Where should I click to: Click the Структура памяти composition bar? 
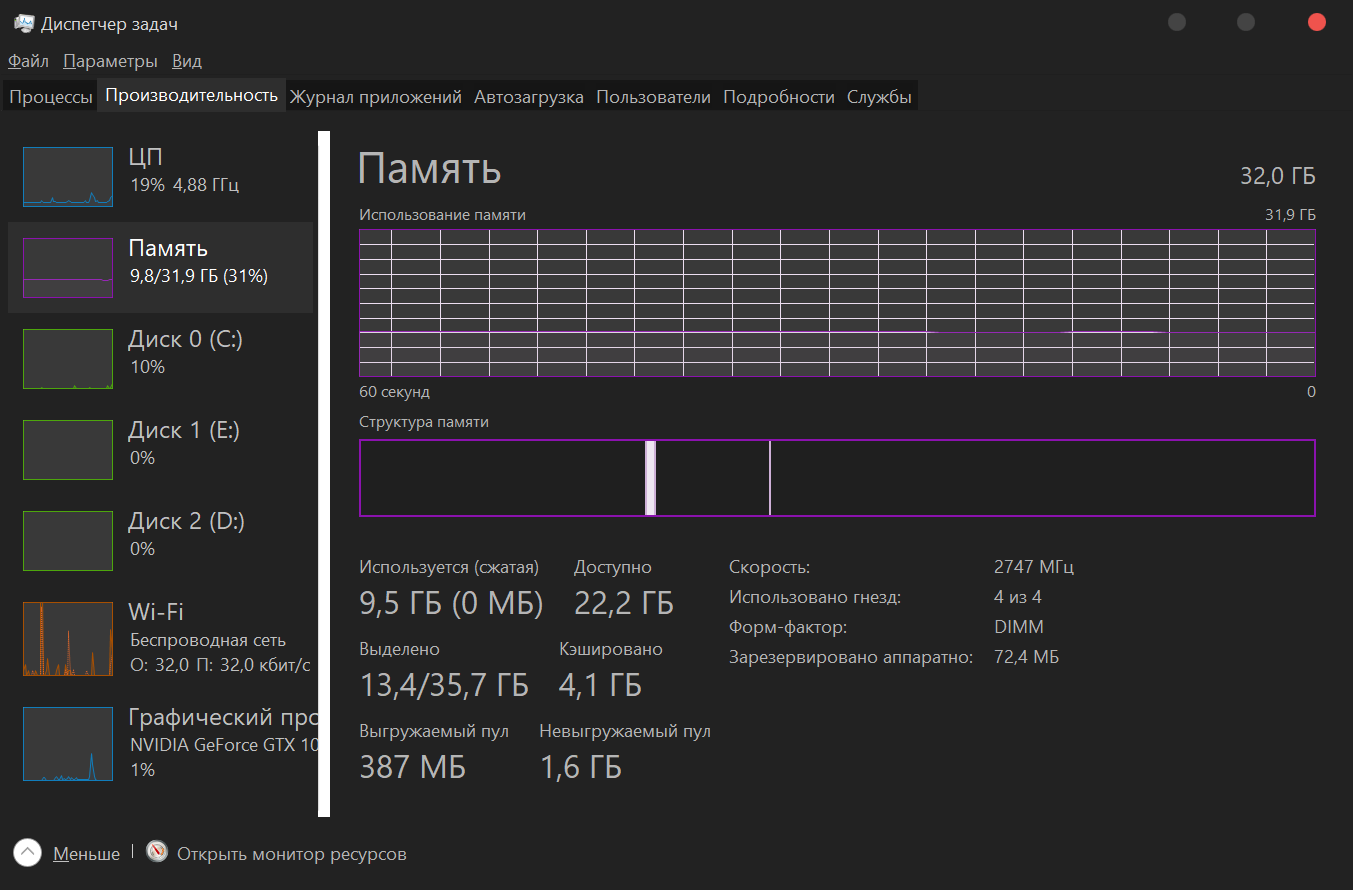pos(836,478)
